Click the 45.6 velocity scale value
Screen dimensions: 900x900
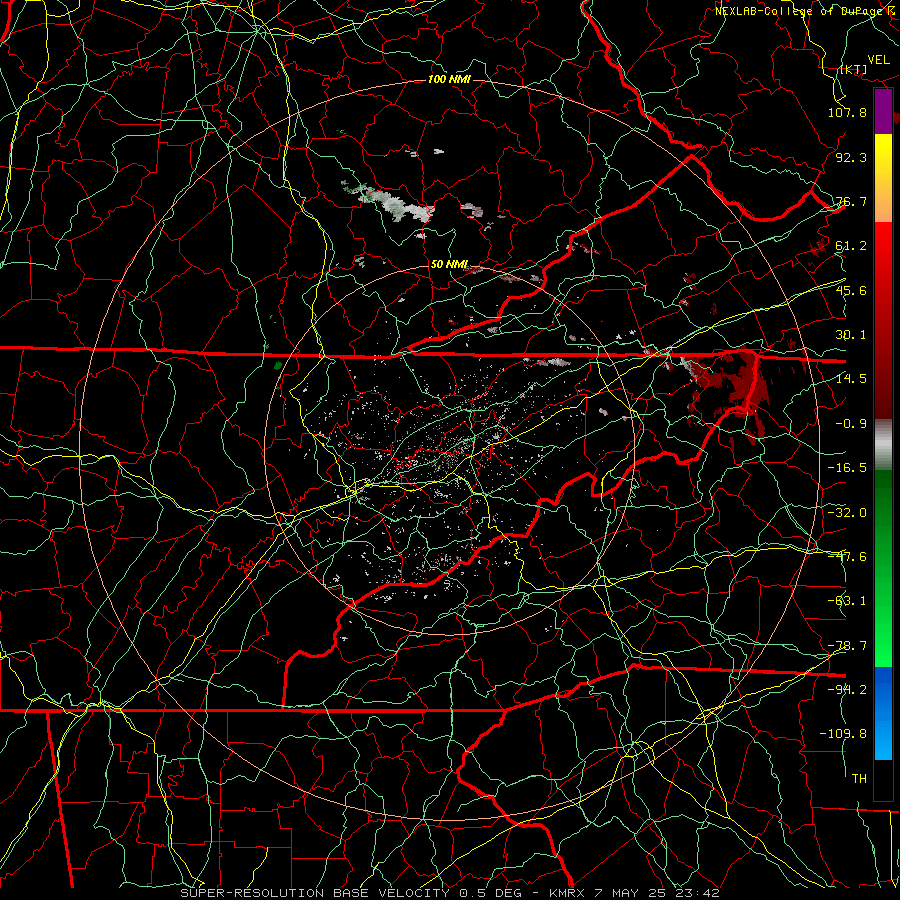point(851,290)
